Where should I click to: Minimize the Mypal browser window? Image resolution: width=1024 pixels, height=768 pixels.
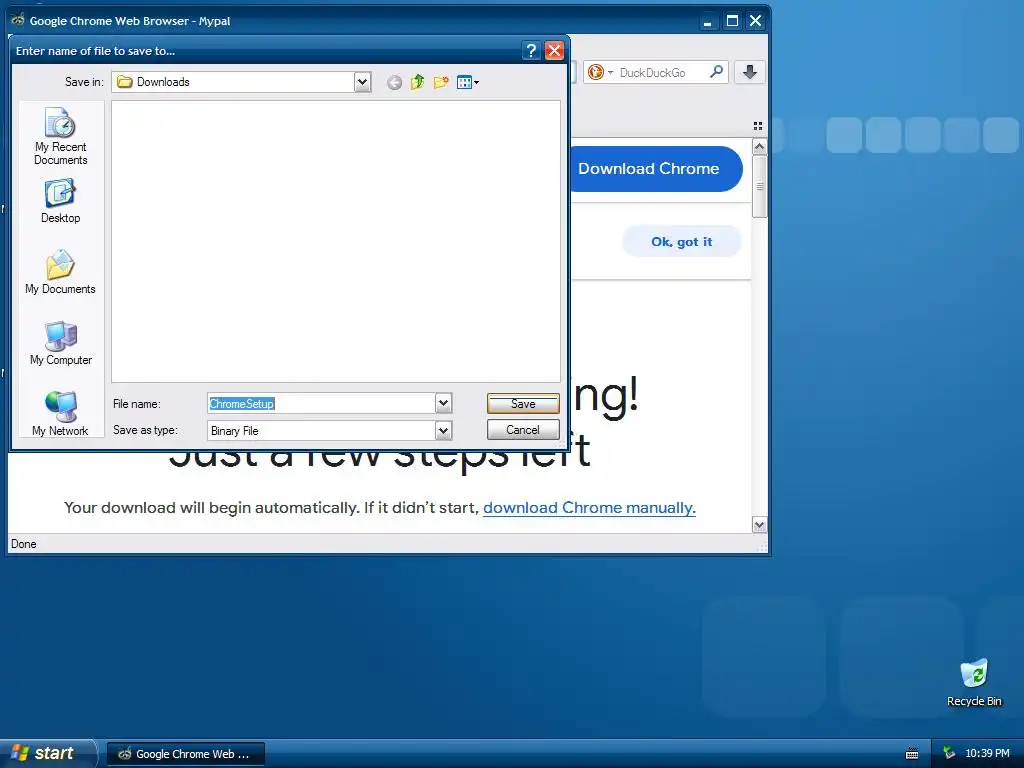click(x=707, y=21)
